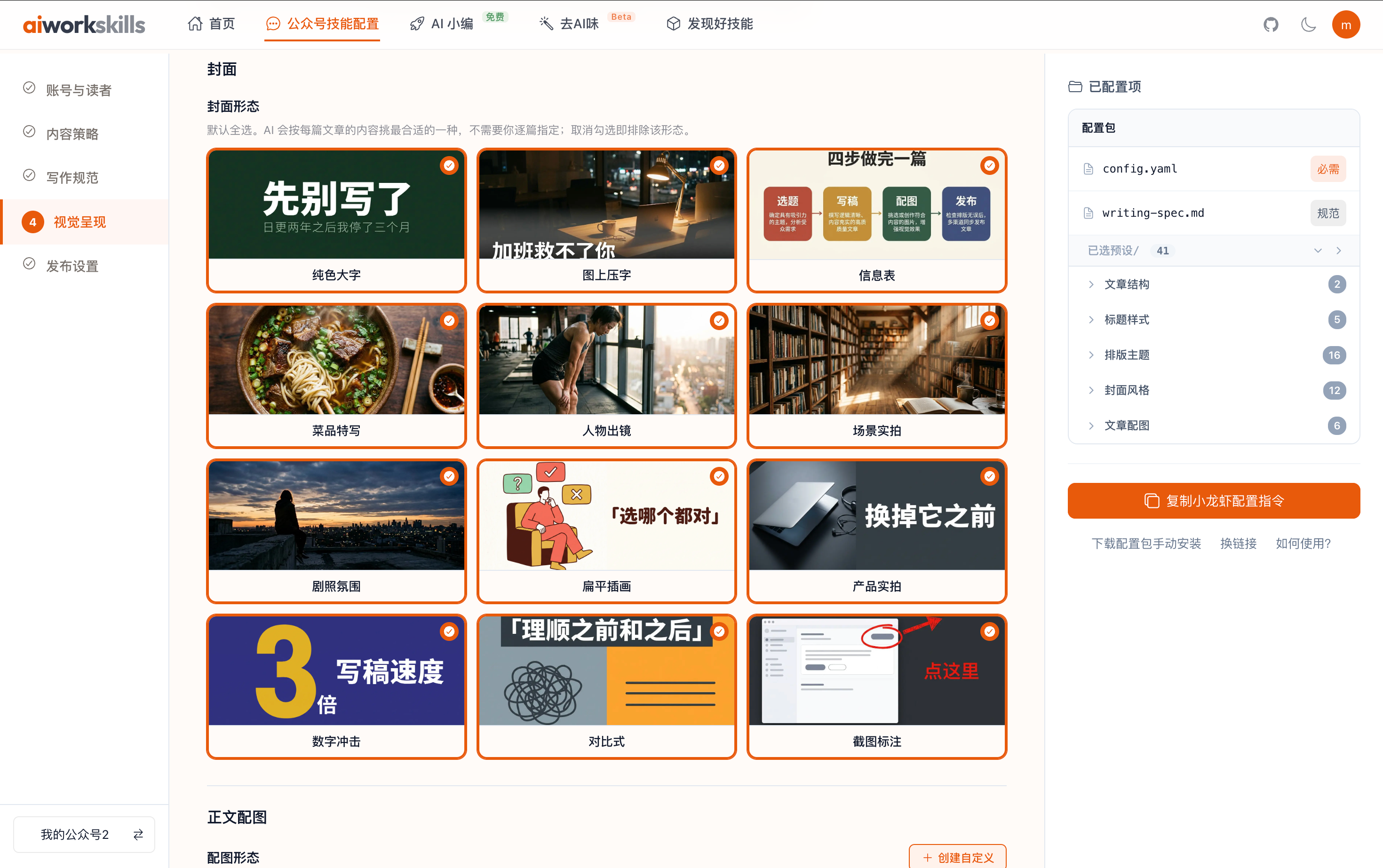Open the user avatar 'm' menu
This screenshot has height=868, width=1383.
pyautogui.click(x=1346, y=24)
